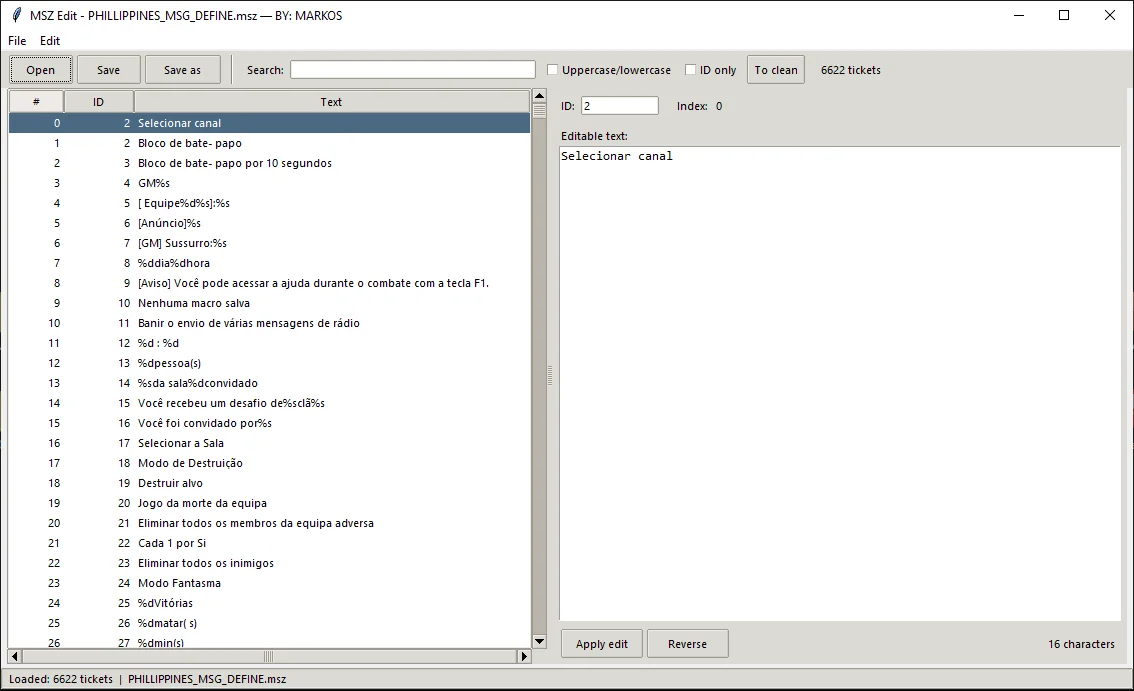Click status bar text 'Loaded: 6622 tickets'
Viewport: 1134px width, 691px height.
[x=61, y=679]
